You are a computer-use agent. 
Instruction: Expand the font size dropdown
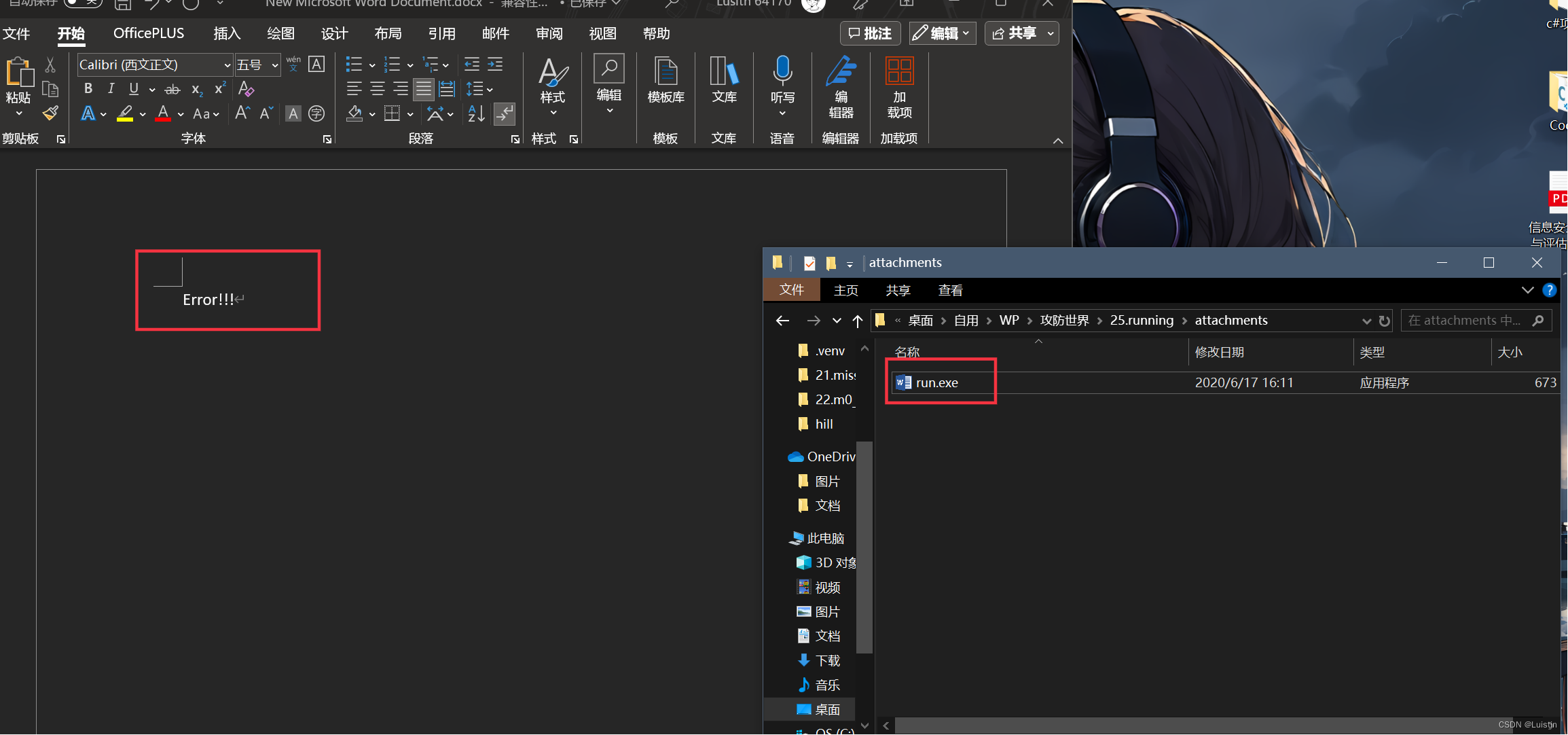[275, 65]
